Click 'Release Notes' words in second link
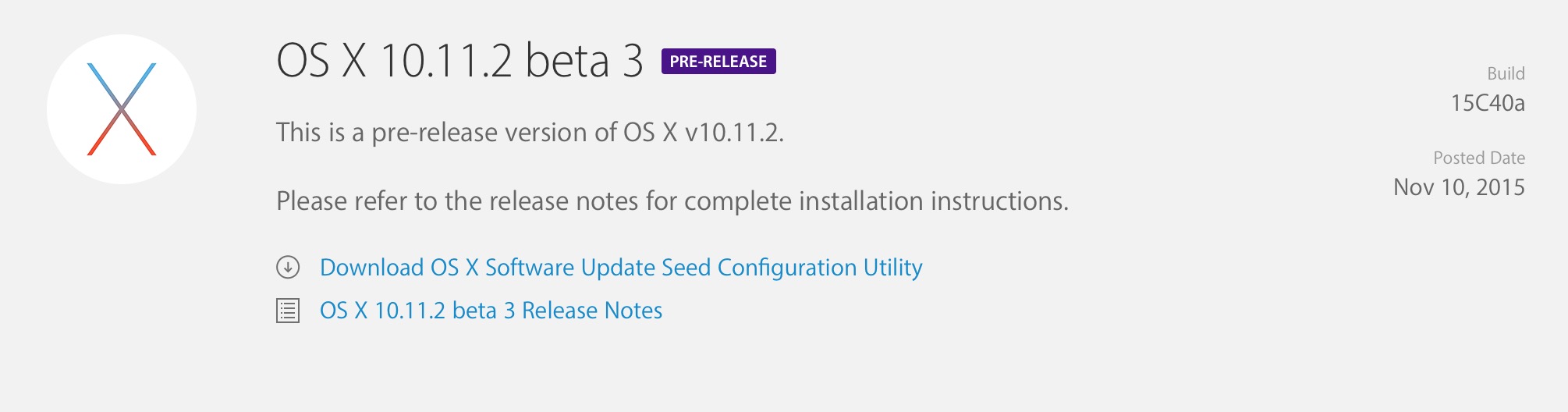 [x=592, y=311]
